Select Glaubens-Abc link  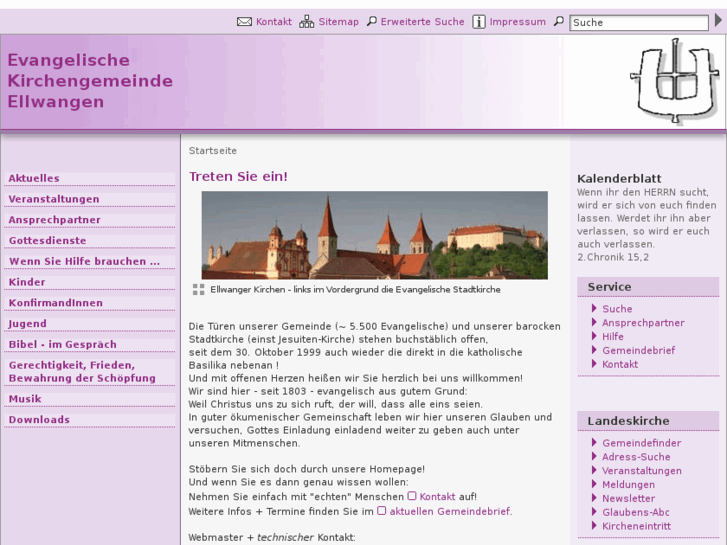click(x=635, y=512)
